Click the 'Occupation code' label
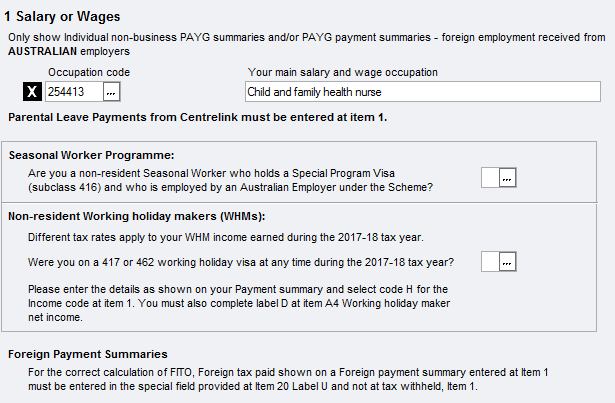Viewport: 615px width, 403px height. (x=88, y=72)
